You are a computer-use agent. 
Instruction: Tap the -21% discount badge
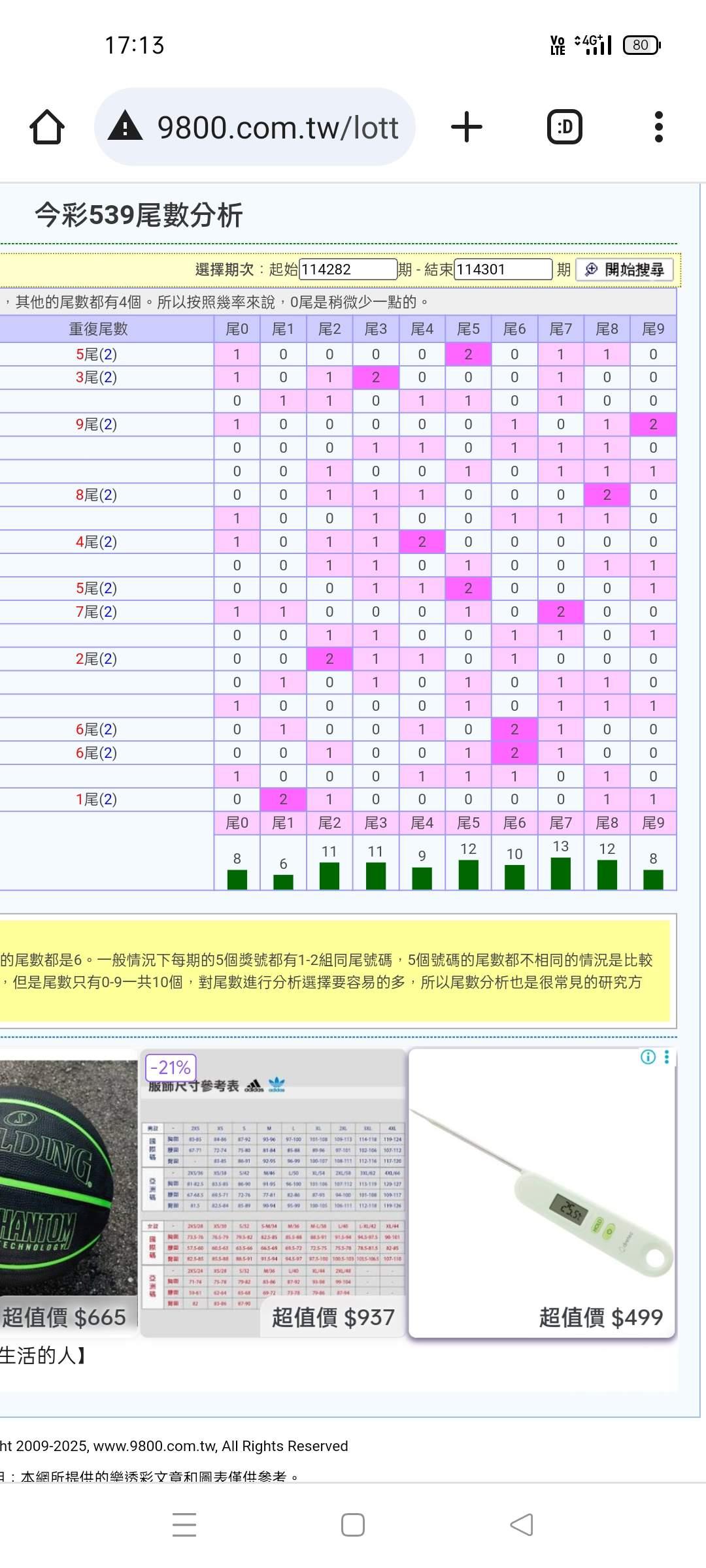pyautogui.click(x=171, y=1068)
